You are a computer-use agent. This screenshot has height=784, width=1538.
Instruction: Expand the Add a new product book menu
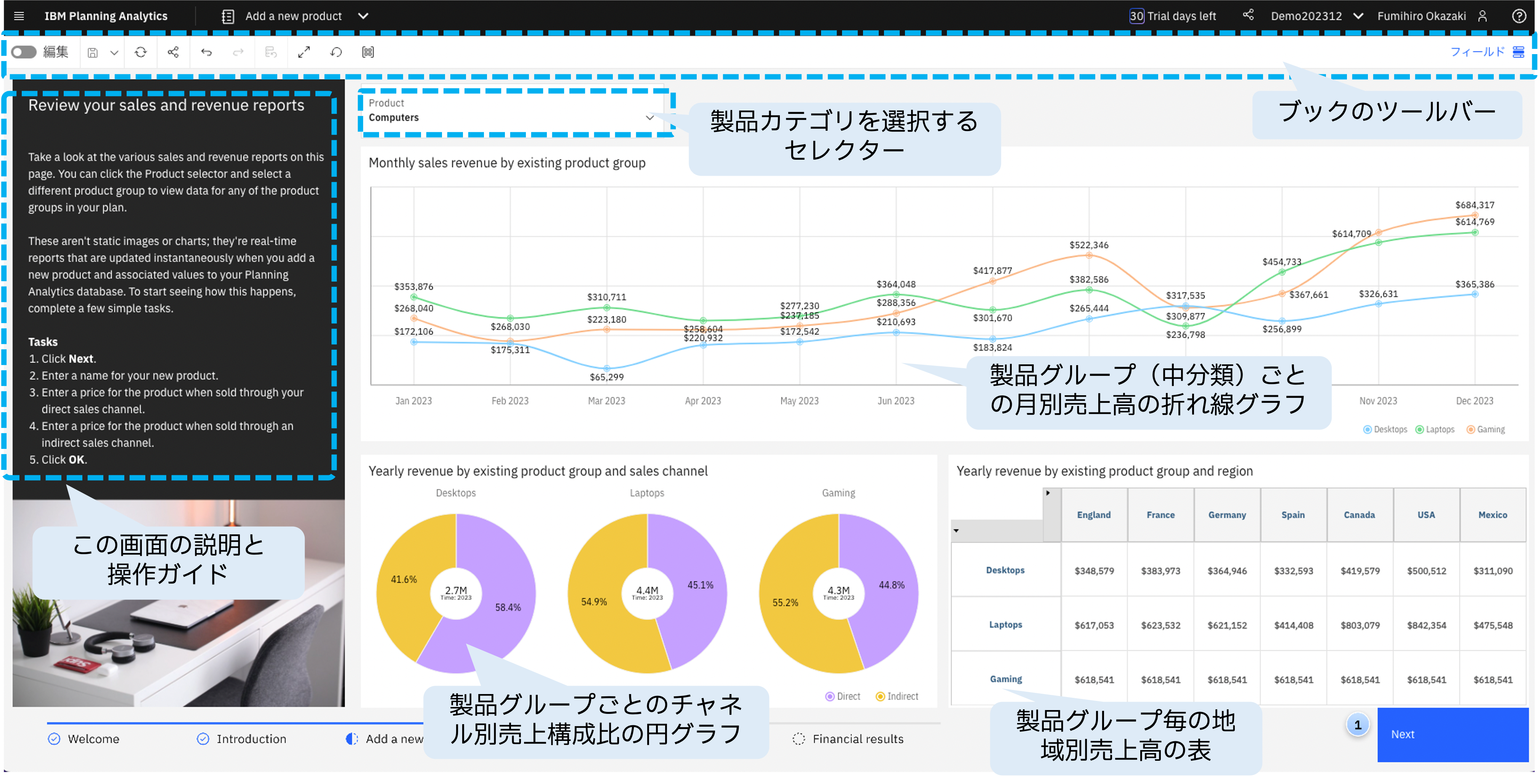tap(363, 16)
